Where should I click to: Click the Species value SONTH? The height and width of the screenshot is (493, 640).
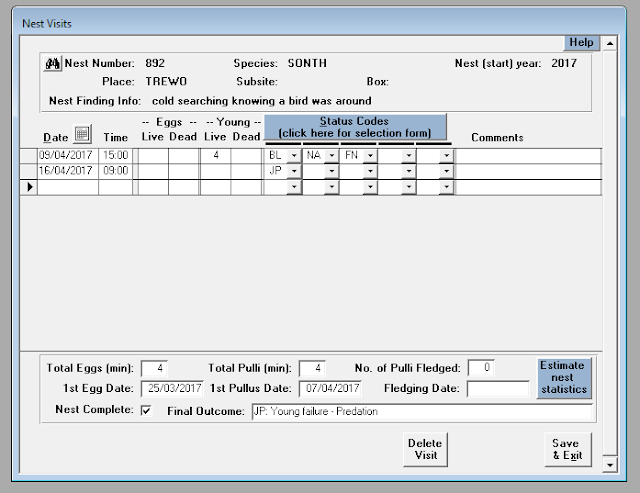(x=307, y=63)
